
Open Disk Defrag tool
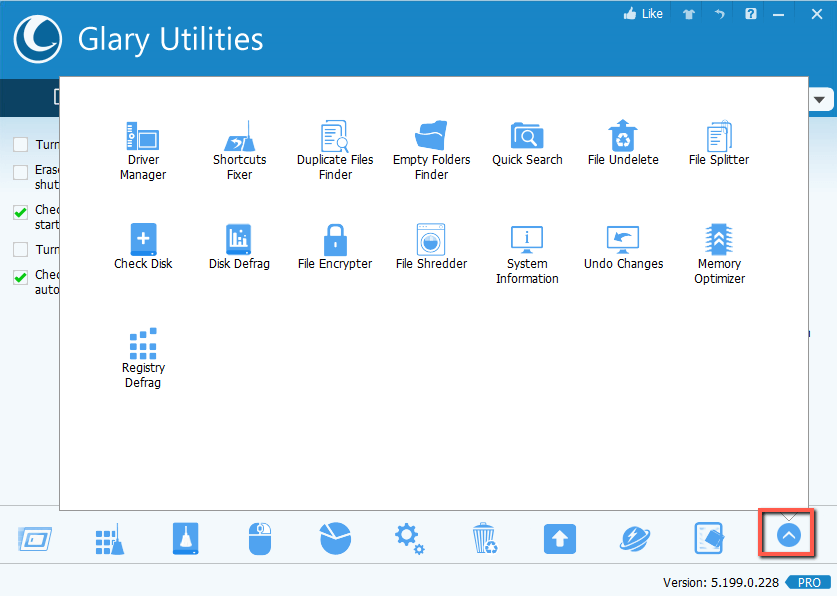point(239,247)
